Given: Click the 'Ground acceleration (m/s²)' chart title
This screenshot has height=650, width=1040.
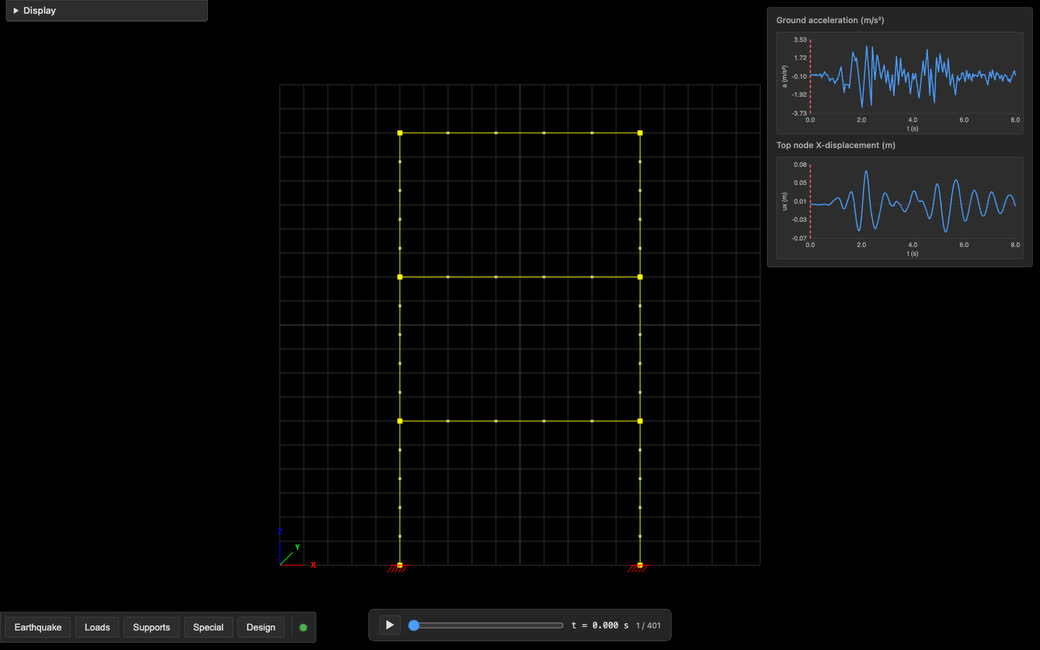Looking at the screenshot, I should coord(830,21).
